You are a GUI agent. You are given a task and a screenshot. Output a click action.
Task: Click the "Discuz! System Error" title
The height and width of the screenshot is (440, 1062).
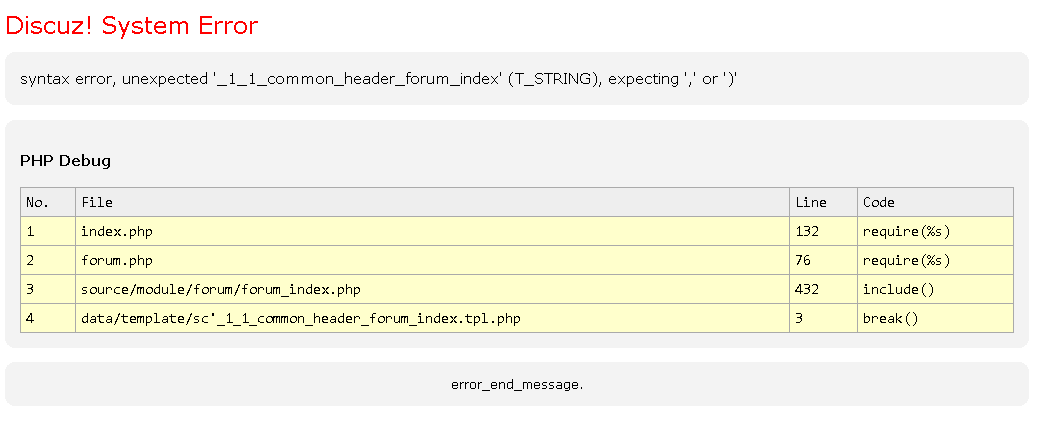pos(132,26)
